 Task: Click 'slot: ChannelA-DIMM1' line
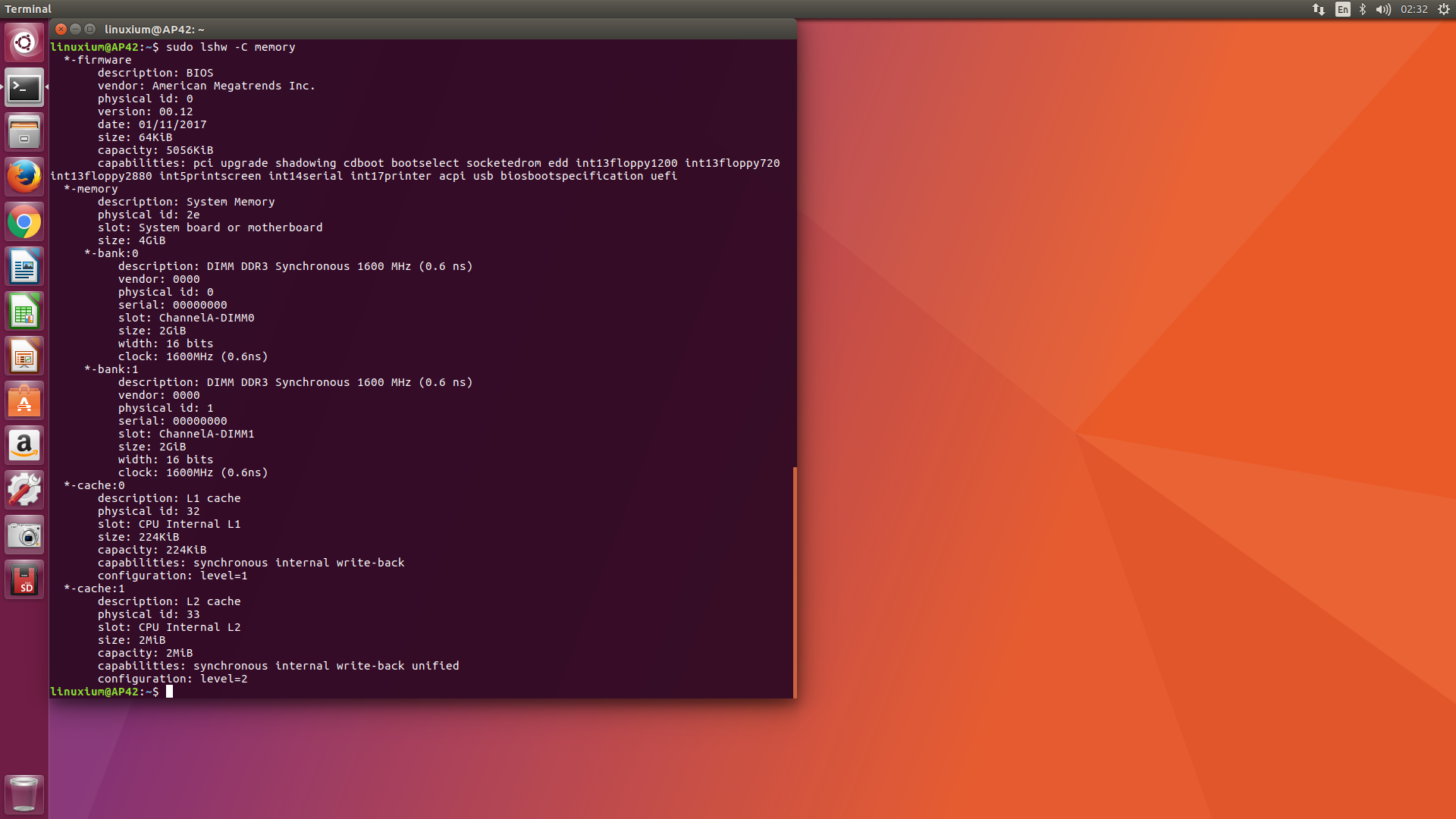pyautogui.click(x=187, y=434)
